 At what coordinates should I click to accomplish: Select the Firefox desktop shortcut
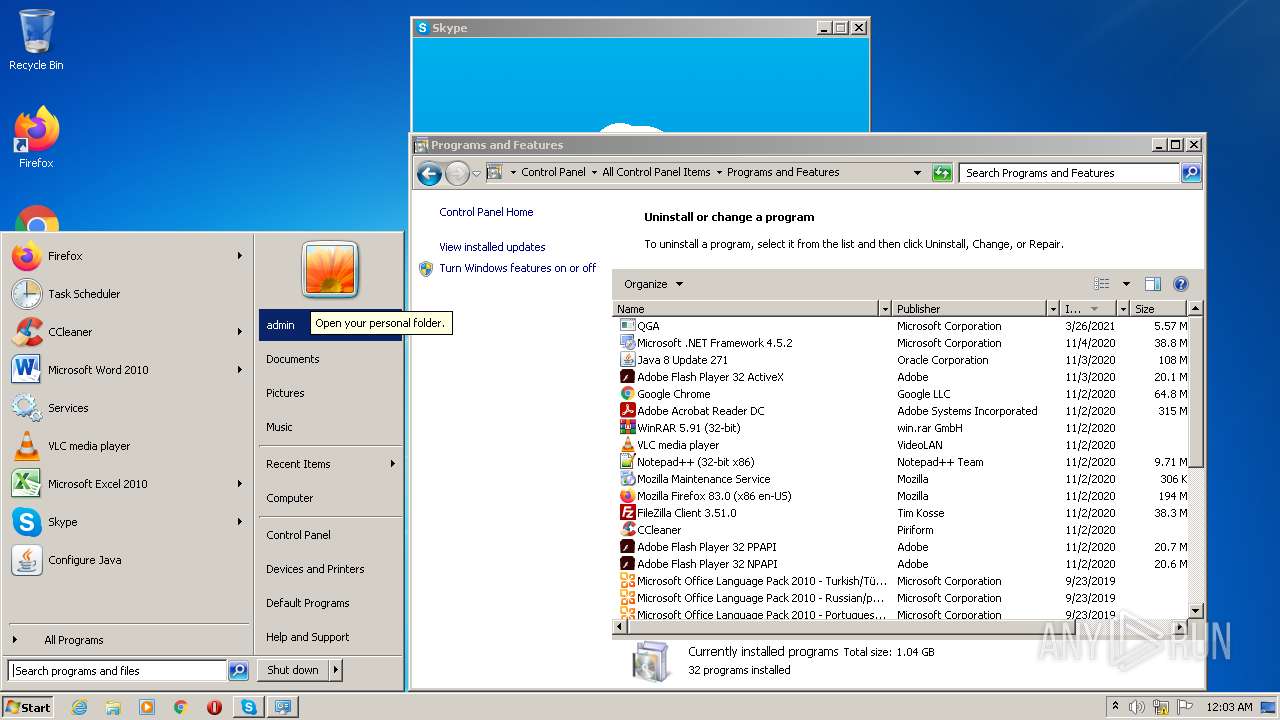[36, 138]
